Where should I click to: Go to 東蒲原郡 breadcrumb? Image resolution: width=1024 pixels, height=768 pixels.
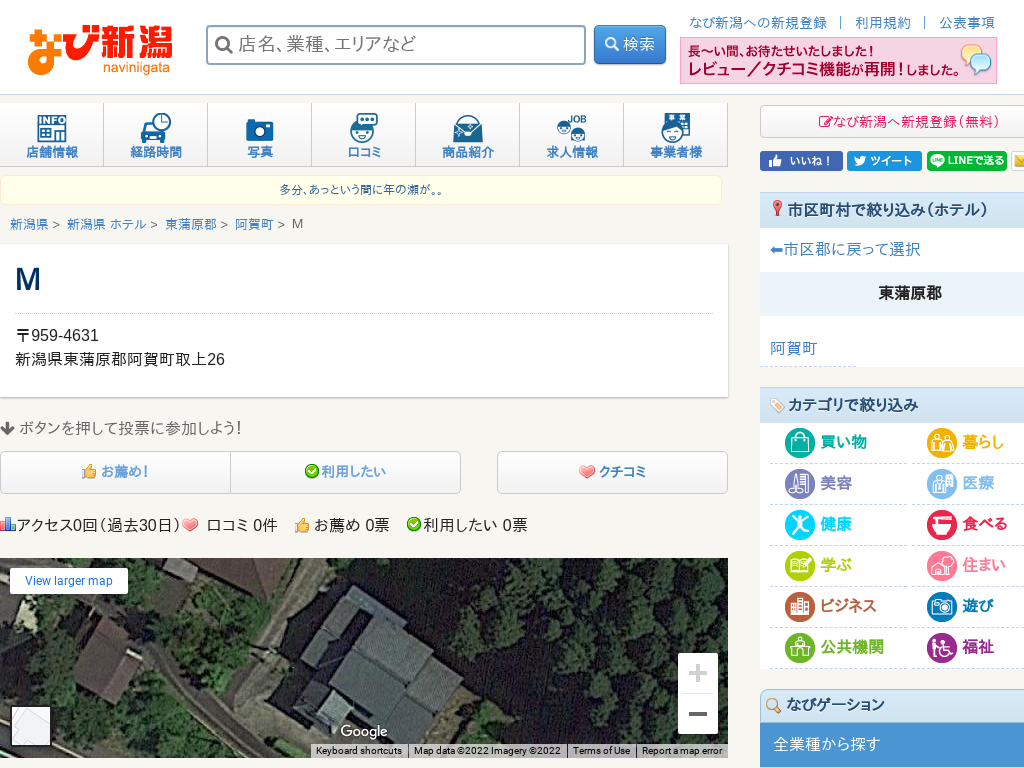[191, 225]
